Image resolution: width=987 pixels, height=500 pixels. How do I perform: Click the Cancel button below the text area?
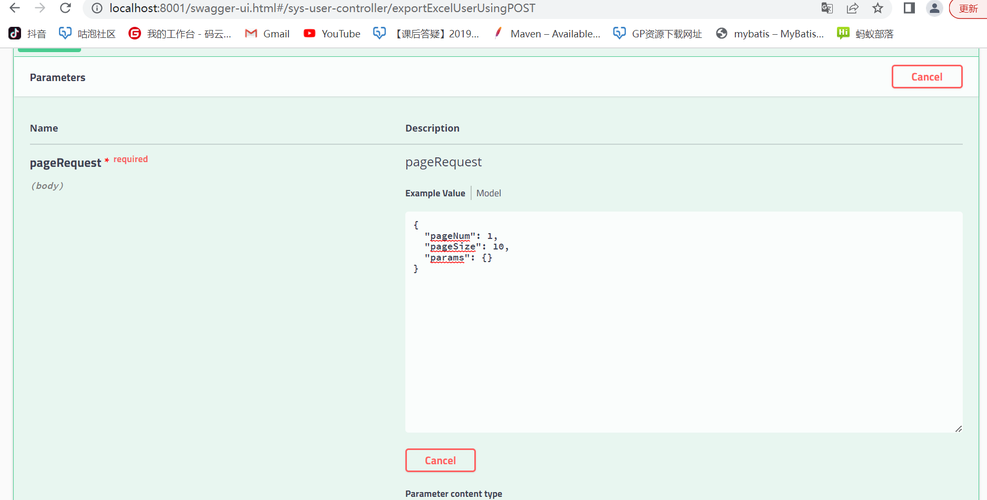tap(440, 460)
